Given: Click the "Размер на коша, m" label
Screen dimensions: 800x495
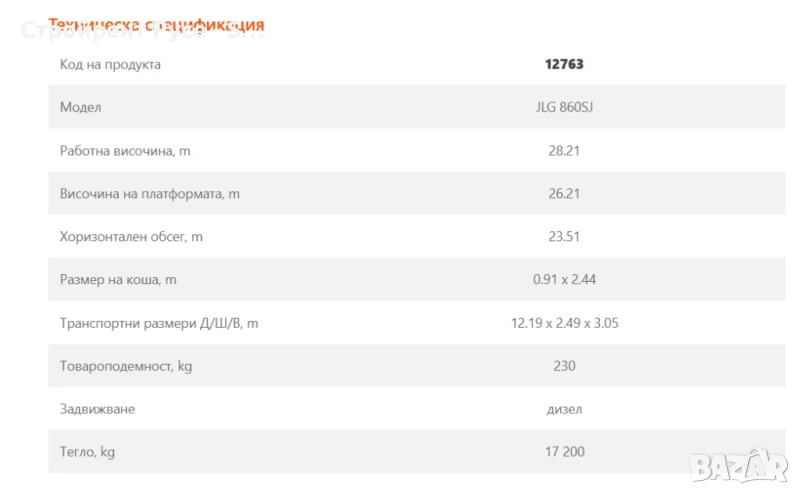Looking at the screenshot, I should coord(118,280).
